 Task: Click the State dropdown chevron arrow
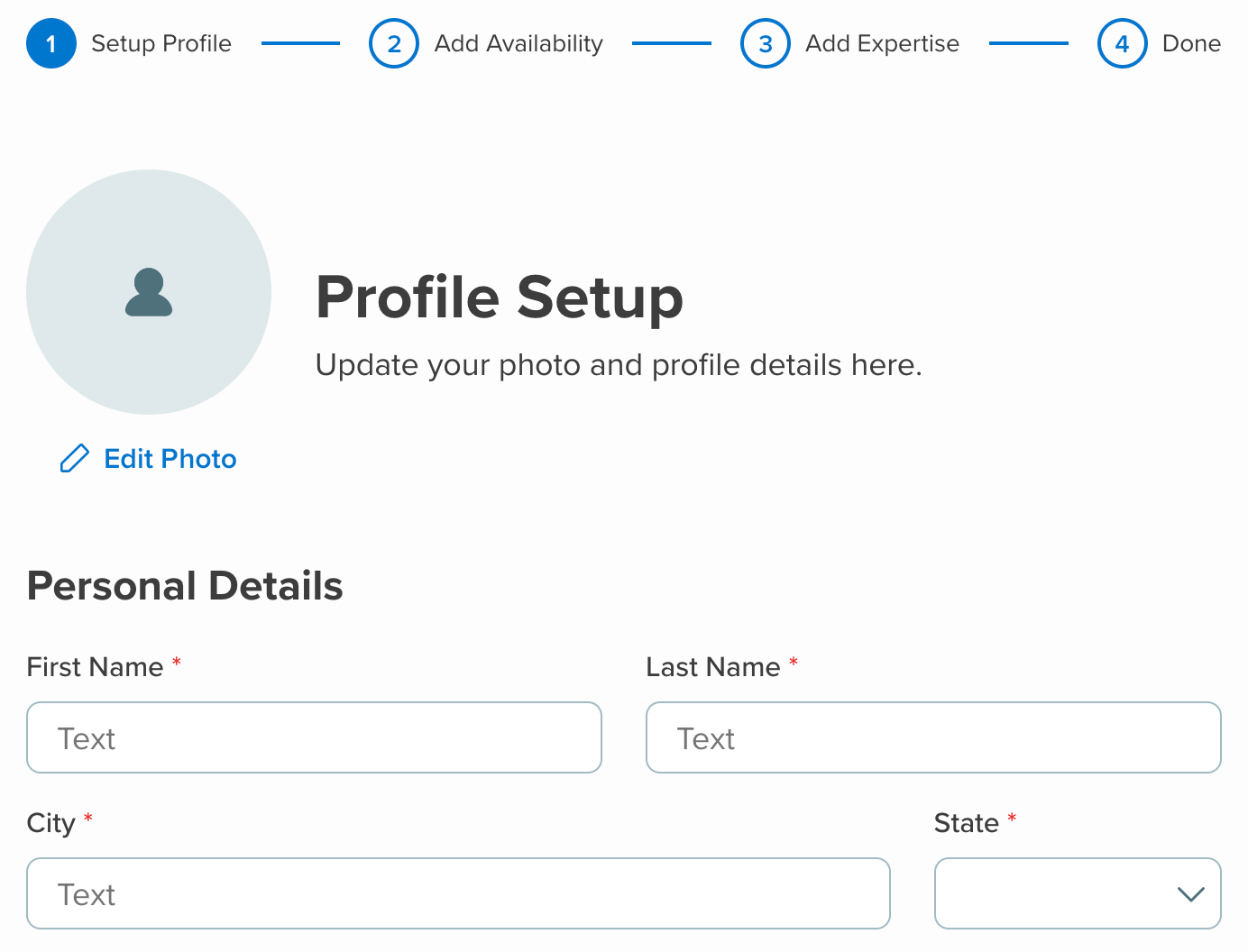click(1191, 894)
